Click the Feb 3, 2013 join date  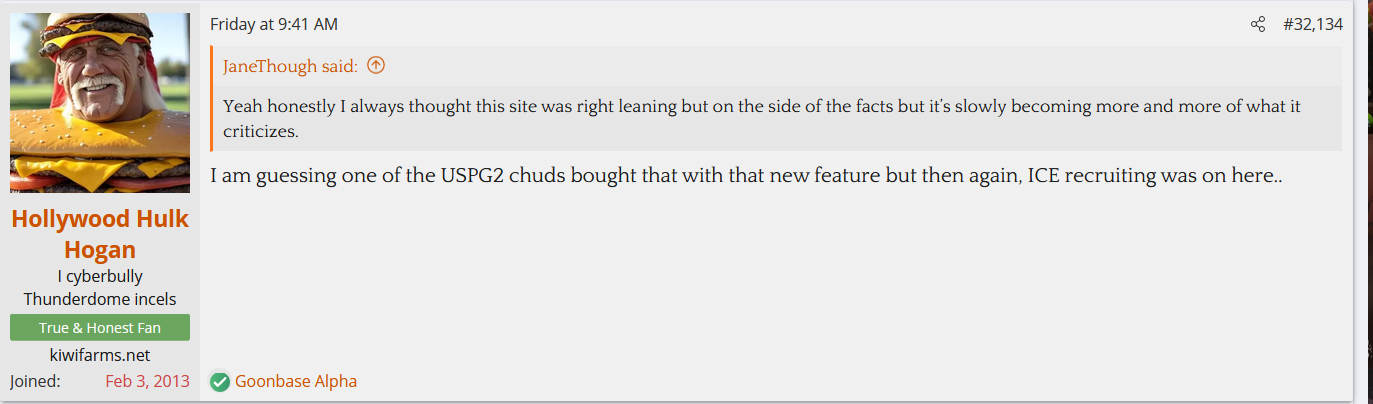tap(147, 381)
